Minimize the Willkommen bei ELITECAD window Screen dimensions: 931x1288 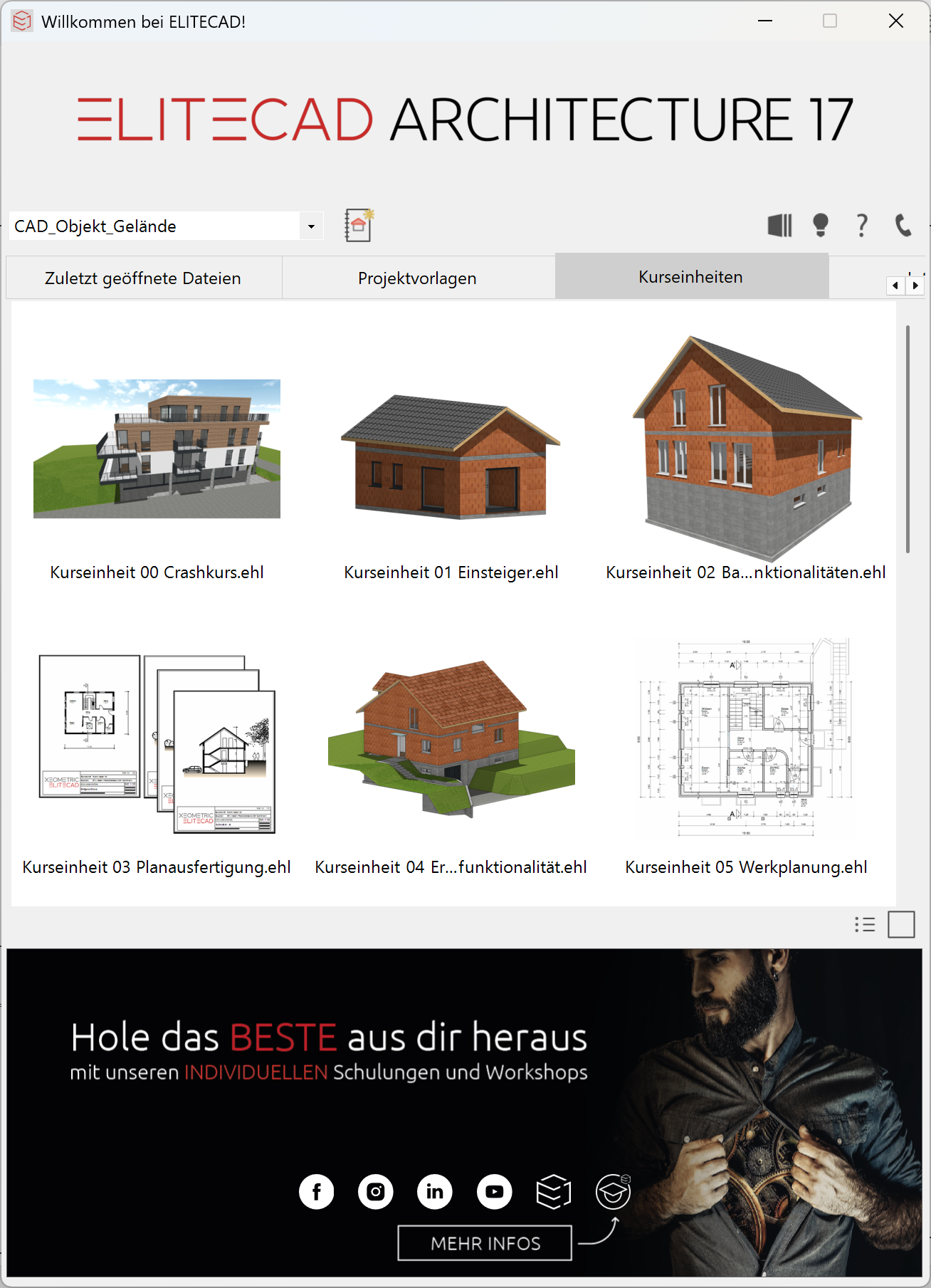[765, 21]
